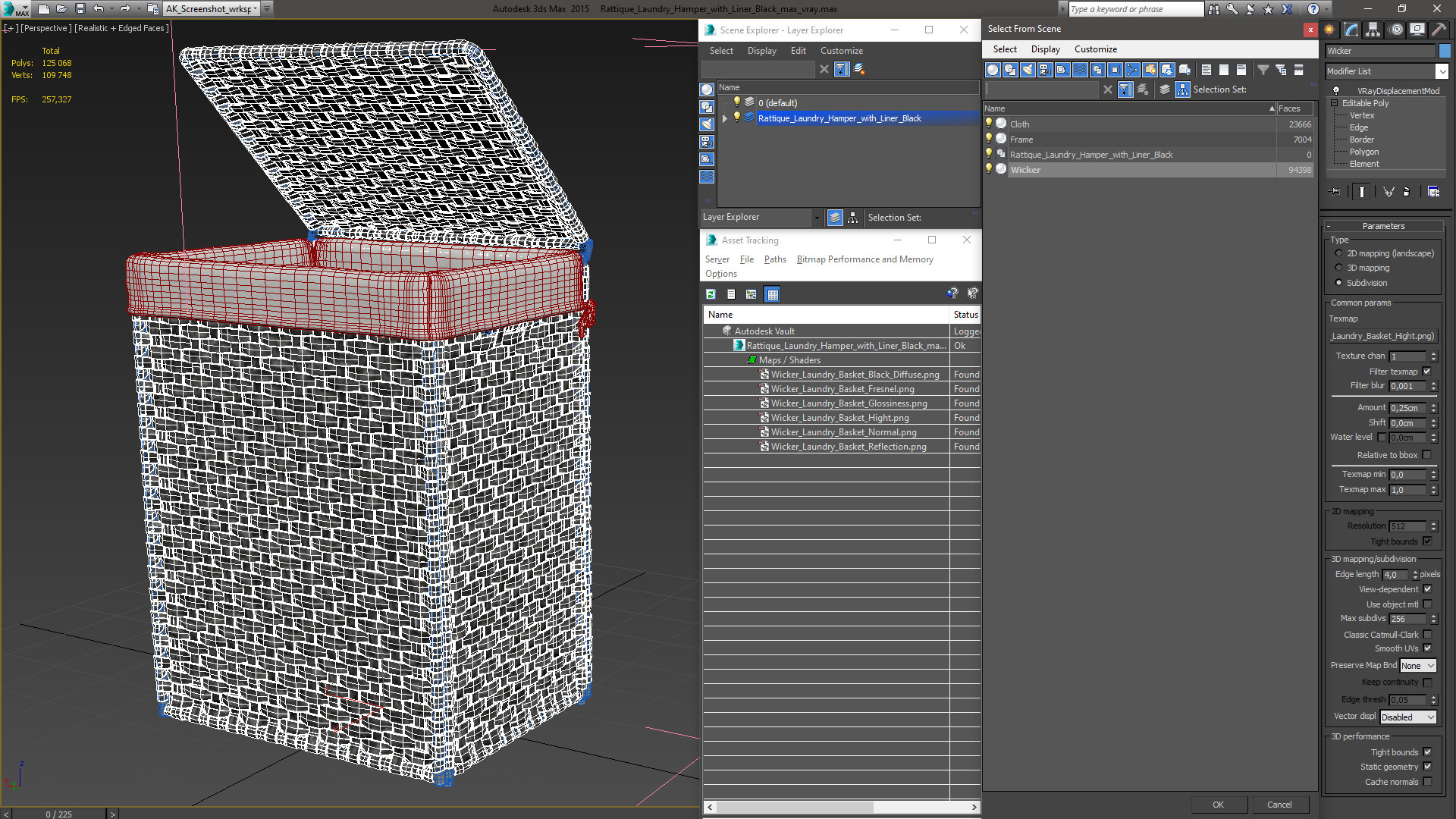The width and height of the screenshot is (1456, 819).
Task: Open the Customize menu in Select From Scene
Action: [1095, 49]
